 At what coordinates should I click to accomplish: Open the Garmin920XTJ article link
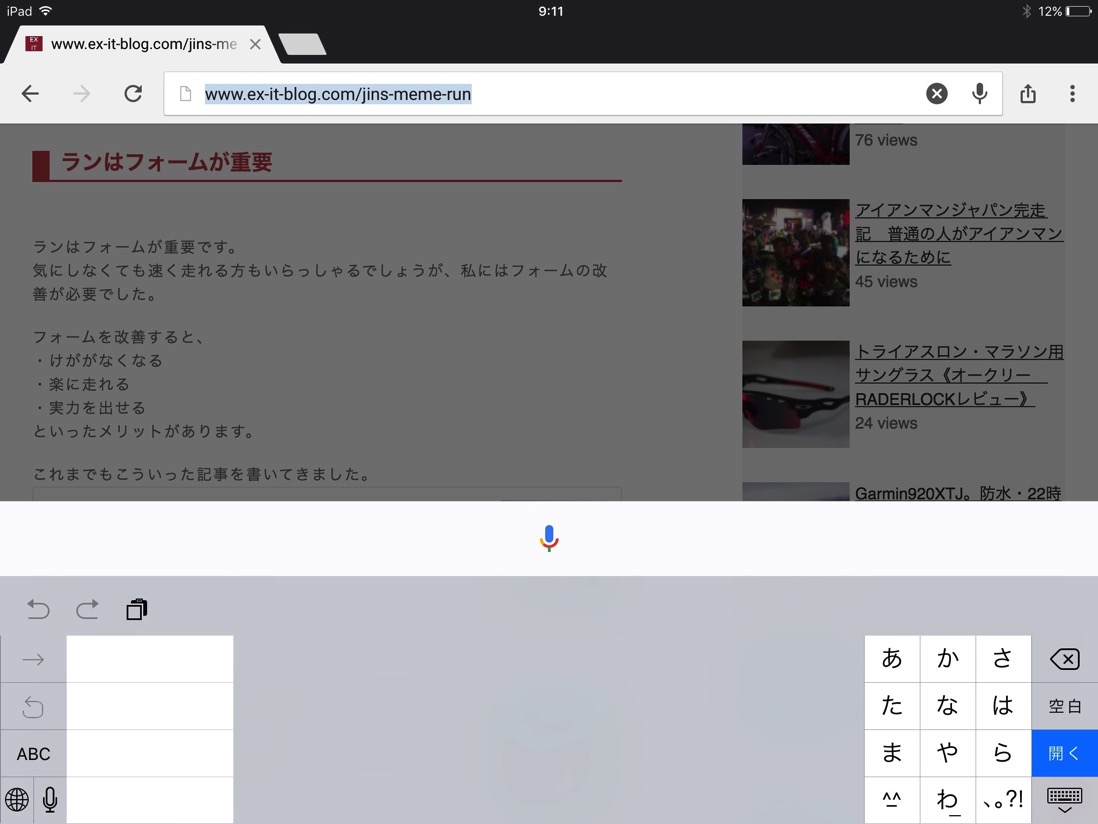958,493
